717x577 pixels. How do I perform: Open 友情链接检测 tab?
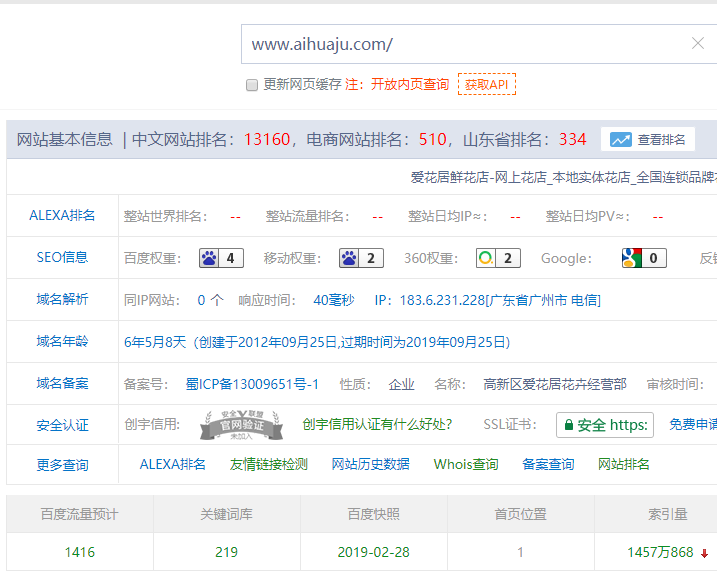tap(269, 464)
